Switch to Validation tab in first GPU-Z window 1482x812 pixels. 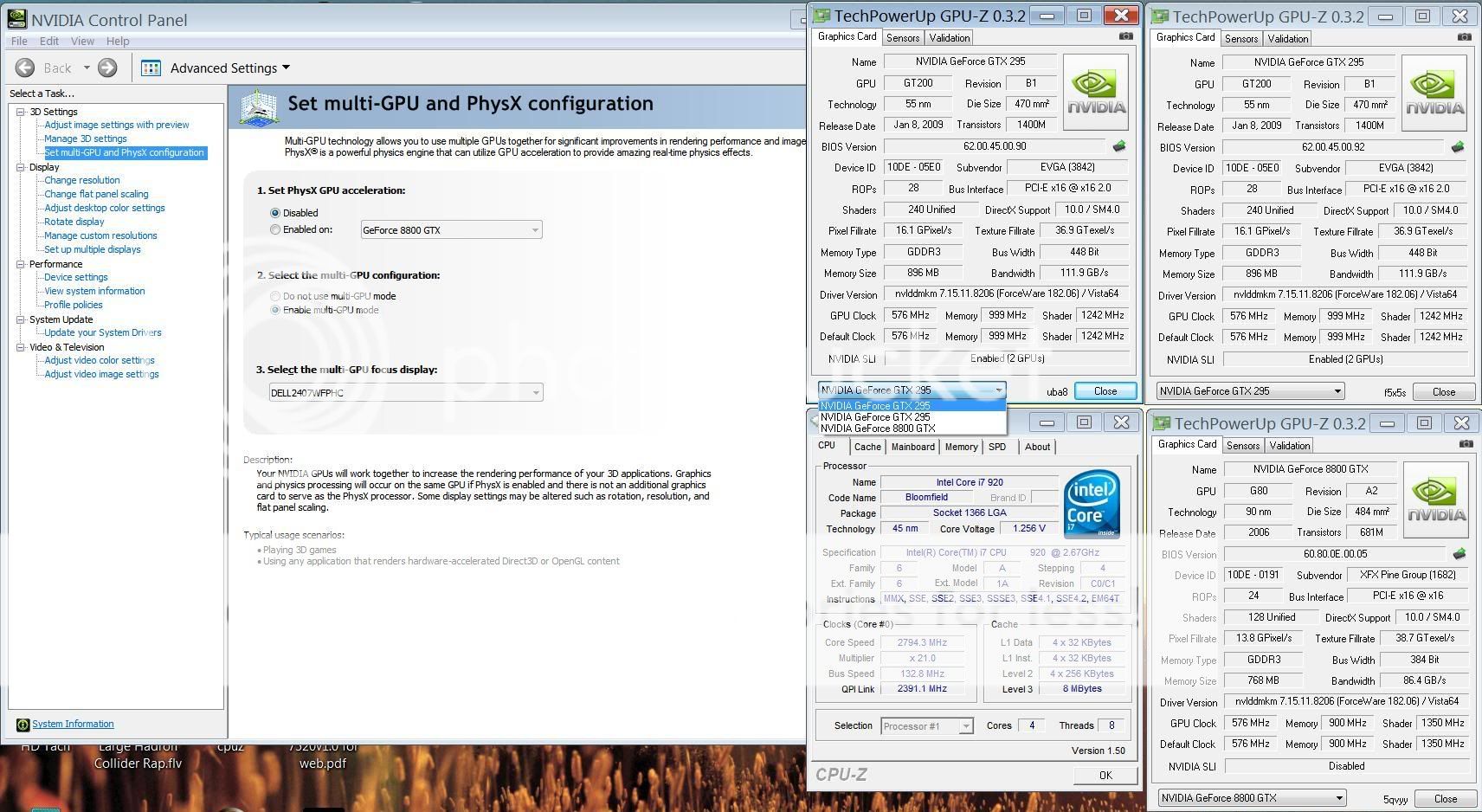click(950, 38)
